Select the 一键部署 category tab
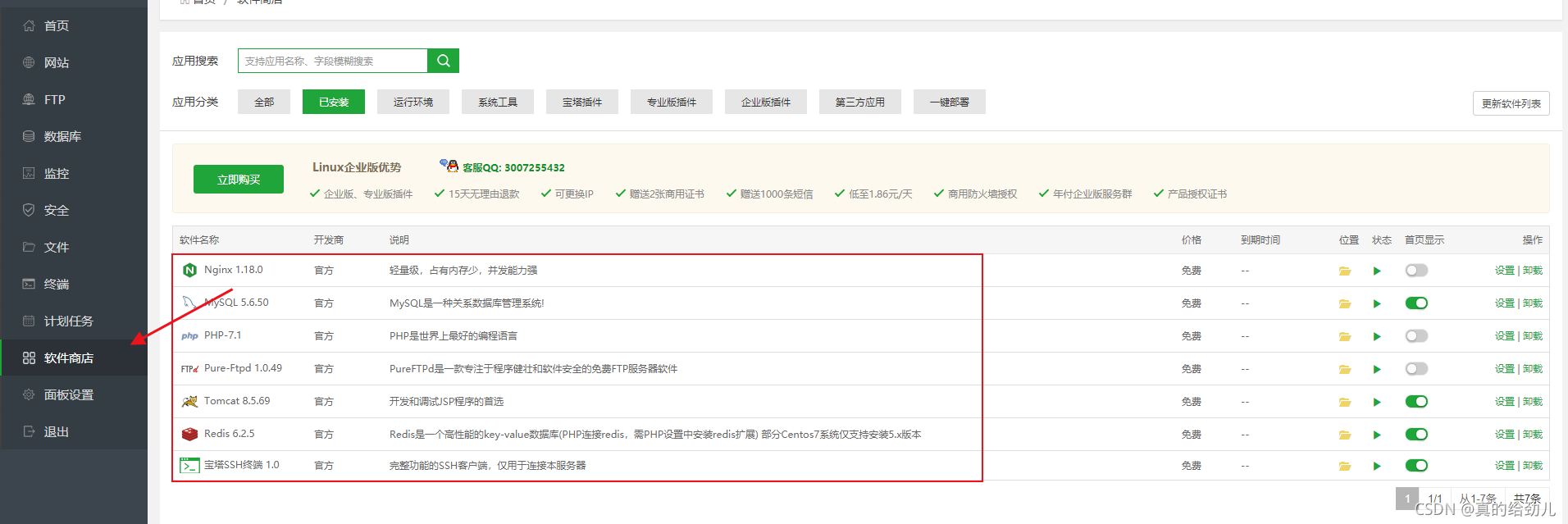The height and width of the screenshot is (524, 1568). click(950, 102)
